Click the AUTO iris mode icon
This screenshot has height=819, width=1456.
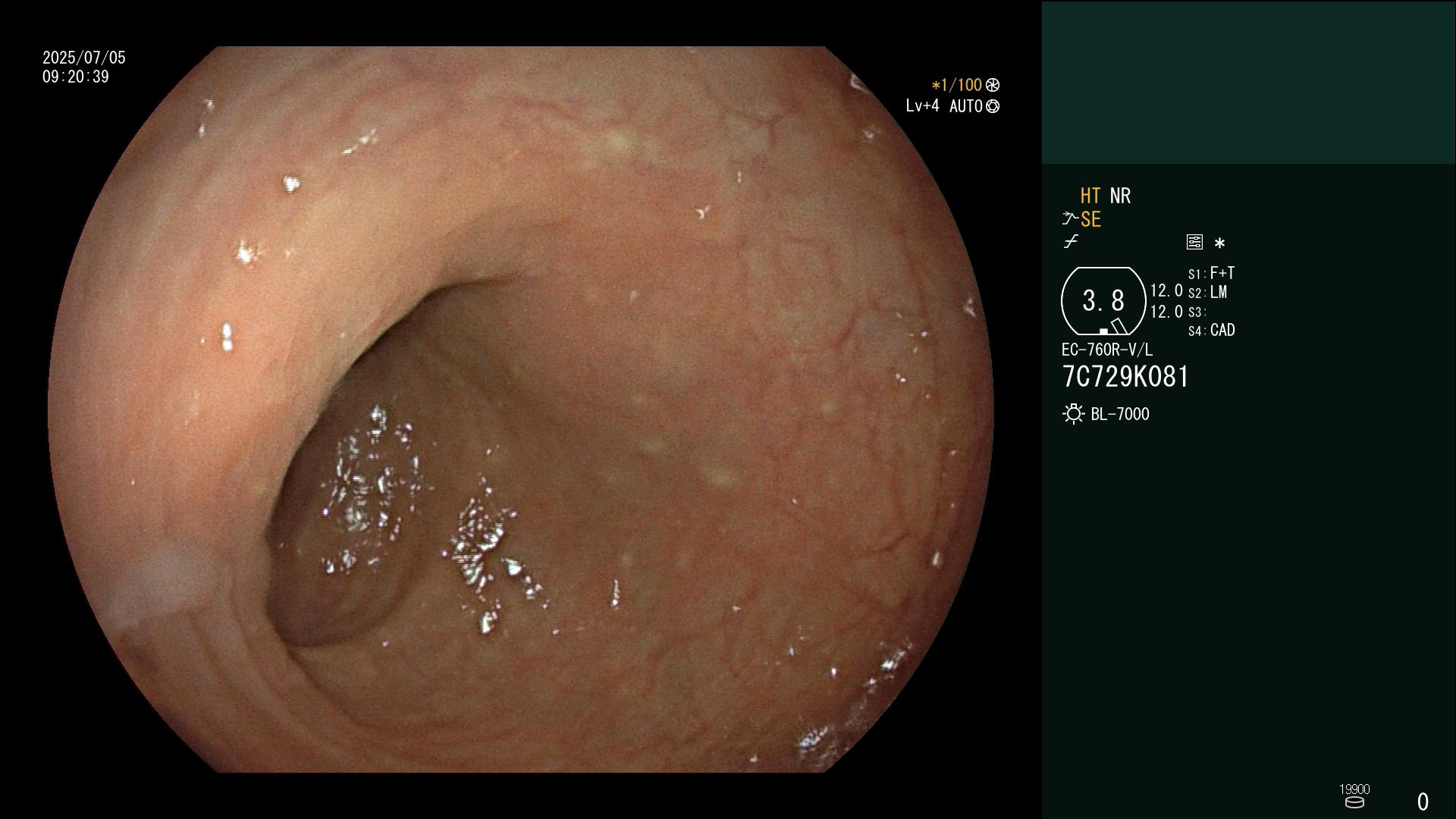(993, 106)
